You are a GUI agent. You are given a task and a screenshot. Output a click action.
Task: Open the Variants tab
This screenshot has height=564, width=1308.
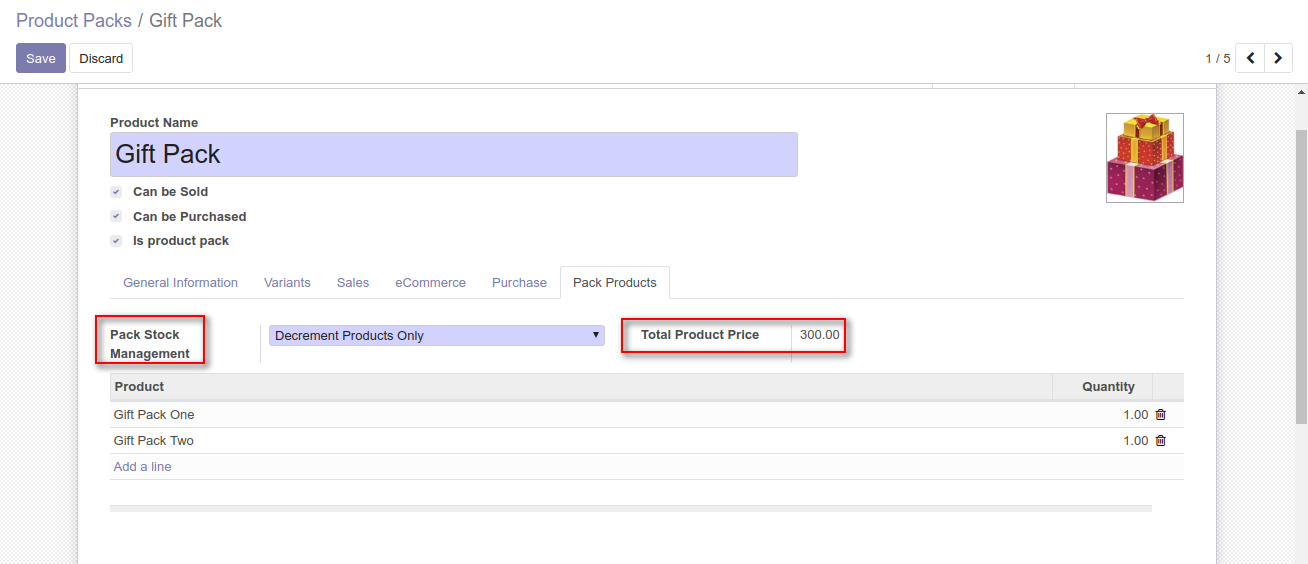[x=287, y=283]
